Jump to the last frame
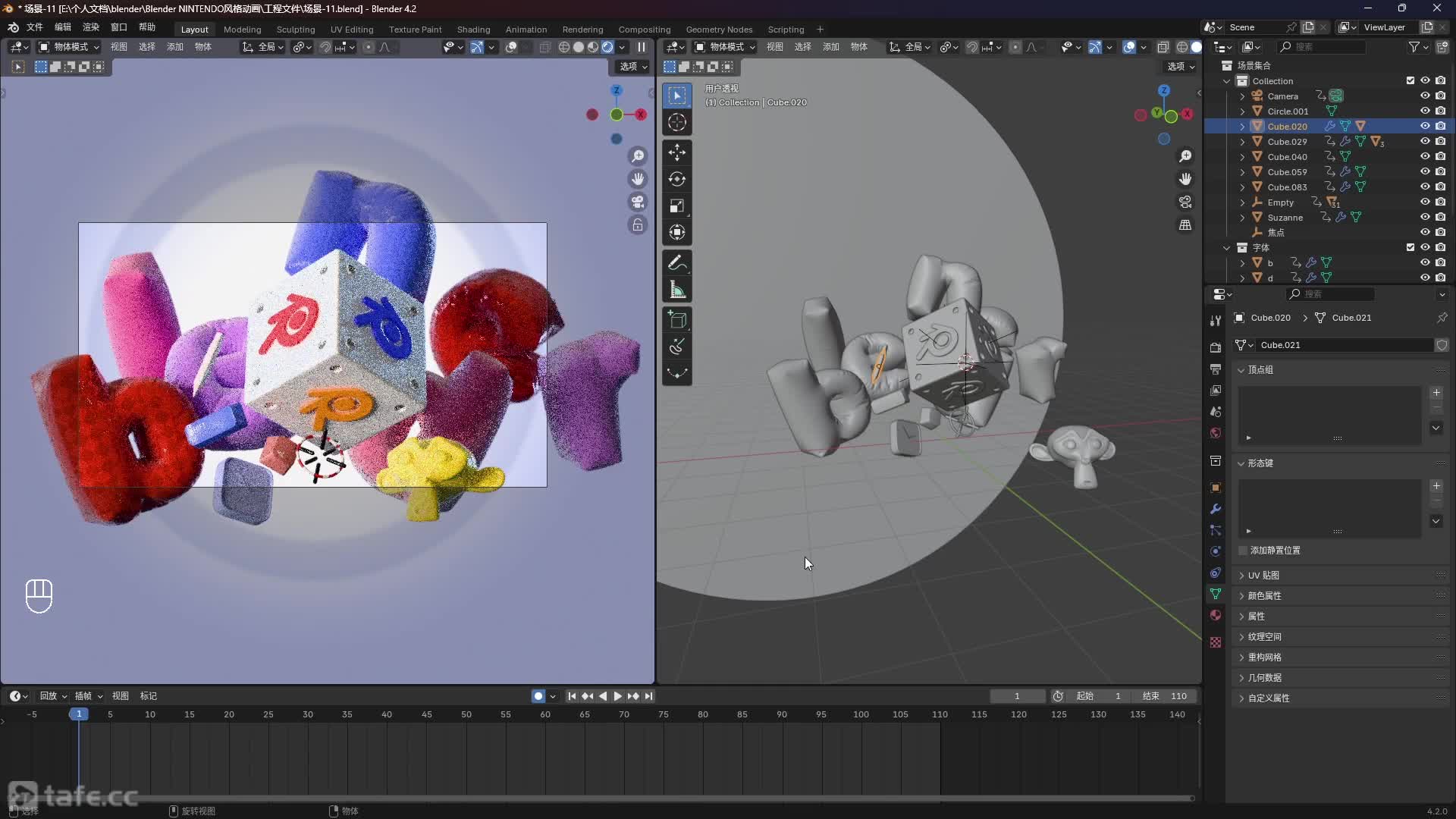 click(x=648, y=696)
